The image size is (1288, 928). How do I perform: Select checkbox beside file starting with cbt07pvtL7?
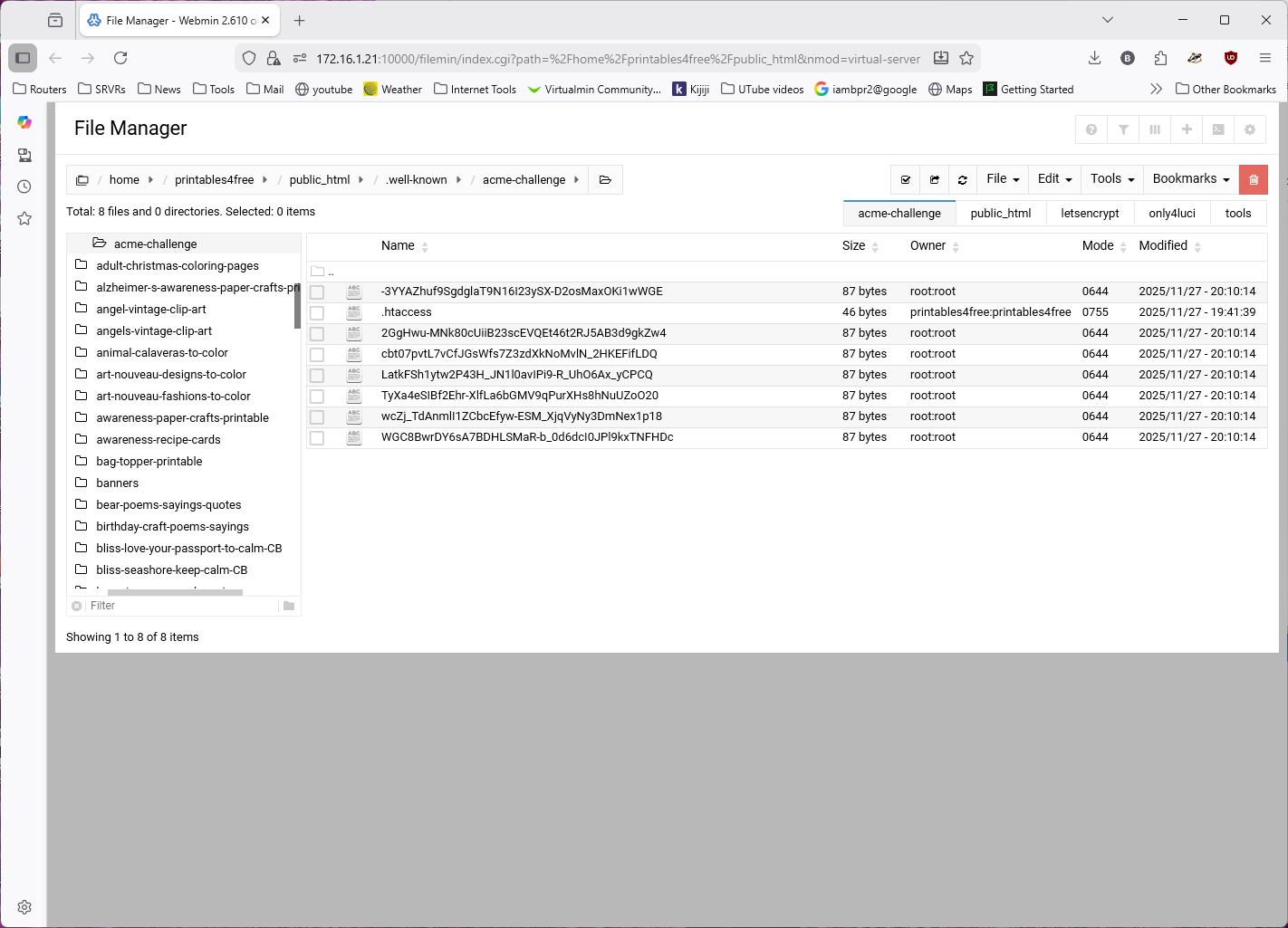click(317, 355)
